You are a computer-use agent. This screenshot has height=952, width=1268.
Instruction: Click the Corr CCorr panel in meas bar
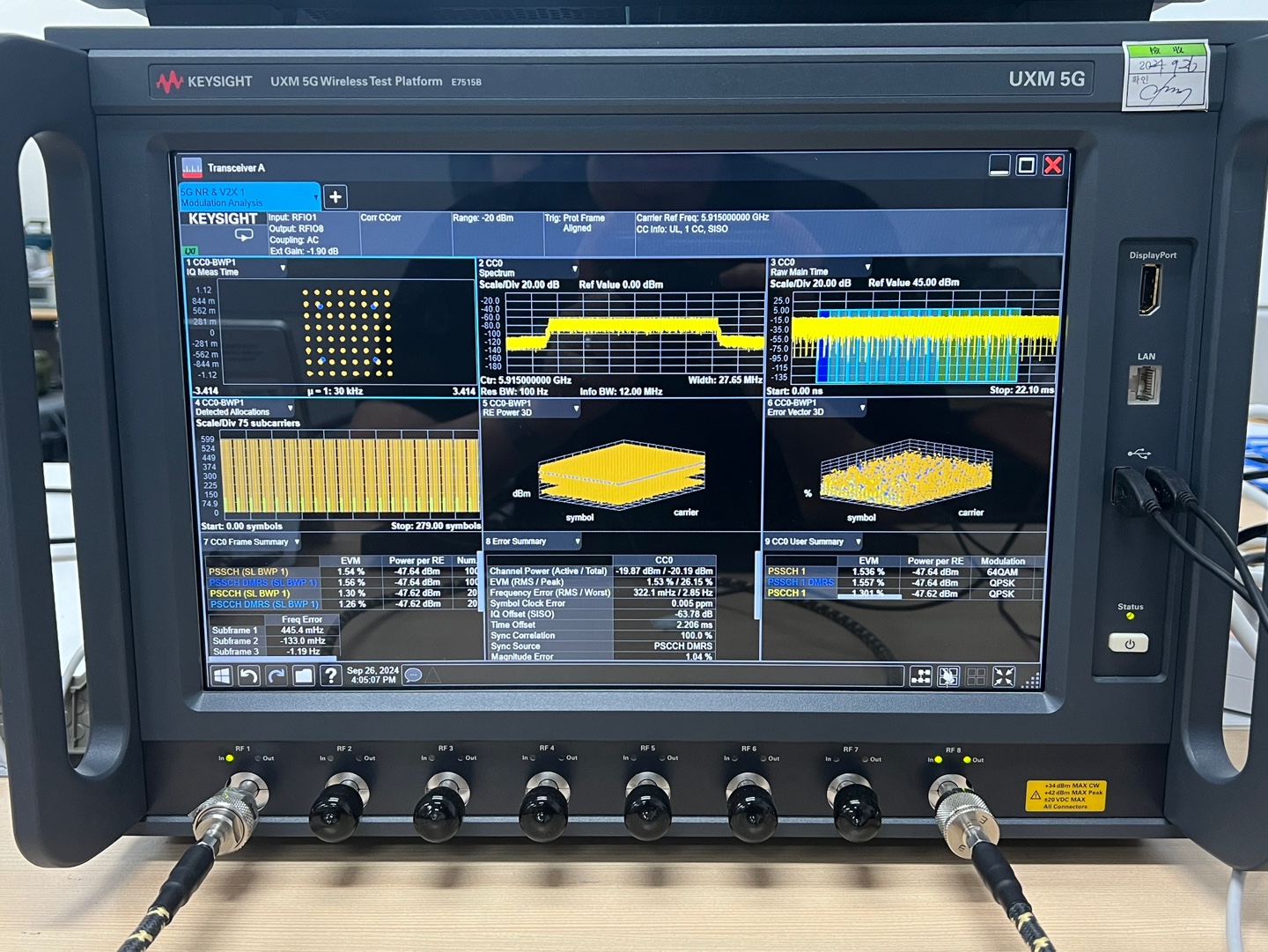(x=404, y=233)
